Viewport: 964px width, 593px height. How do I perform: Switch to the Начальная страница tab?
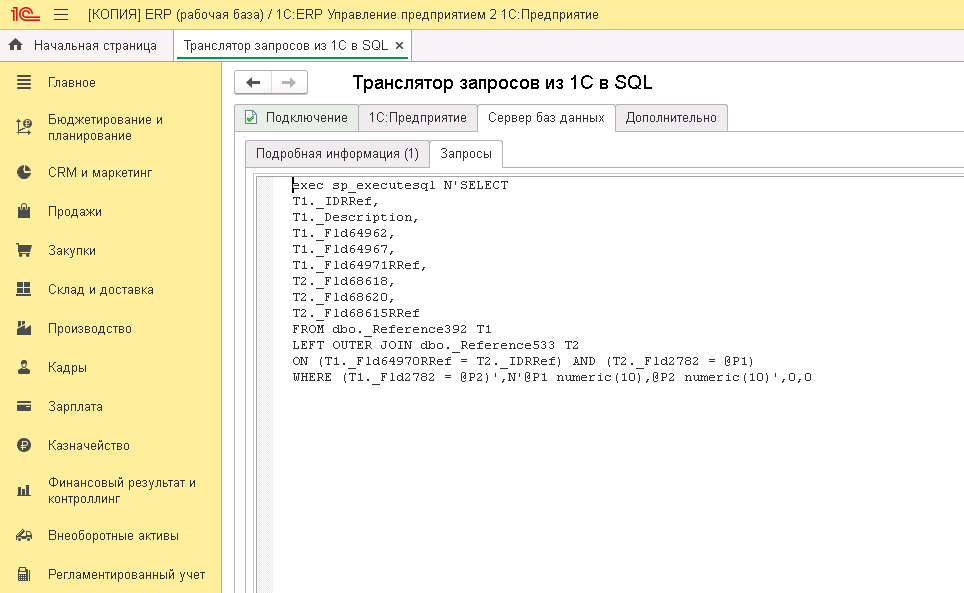(87, 45)
